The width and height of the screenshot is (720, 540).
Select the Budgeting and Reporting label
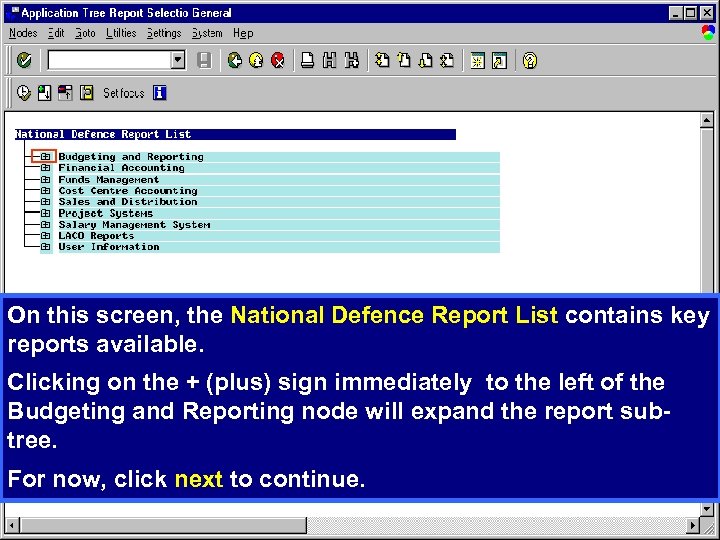(x=131, y=157)
